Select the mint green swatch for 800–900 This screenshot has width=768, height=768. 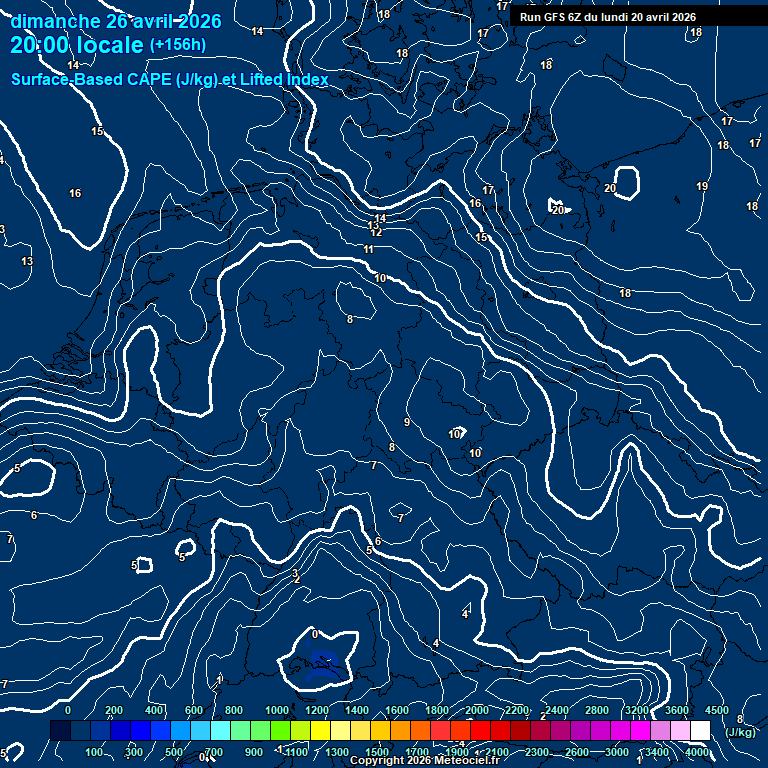[x=240, y=730]
